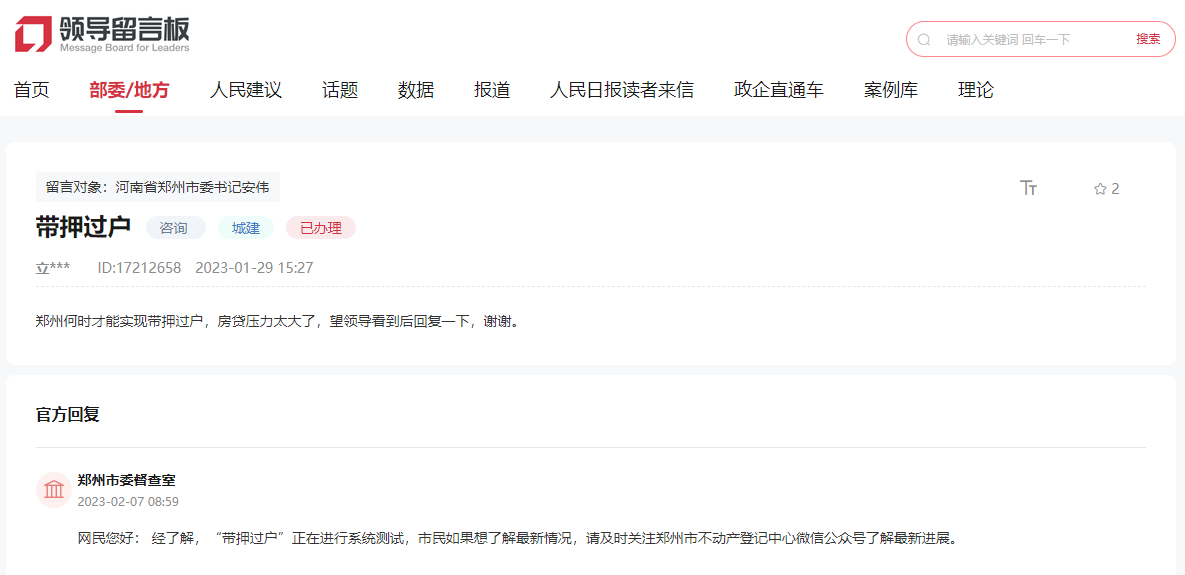Open the 报道 navigation item
This screenshot has height=575, width=1185.
tap(492, 90)
